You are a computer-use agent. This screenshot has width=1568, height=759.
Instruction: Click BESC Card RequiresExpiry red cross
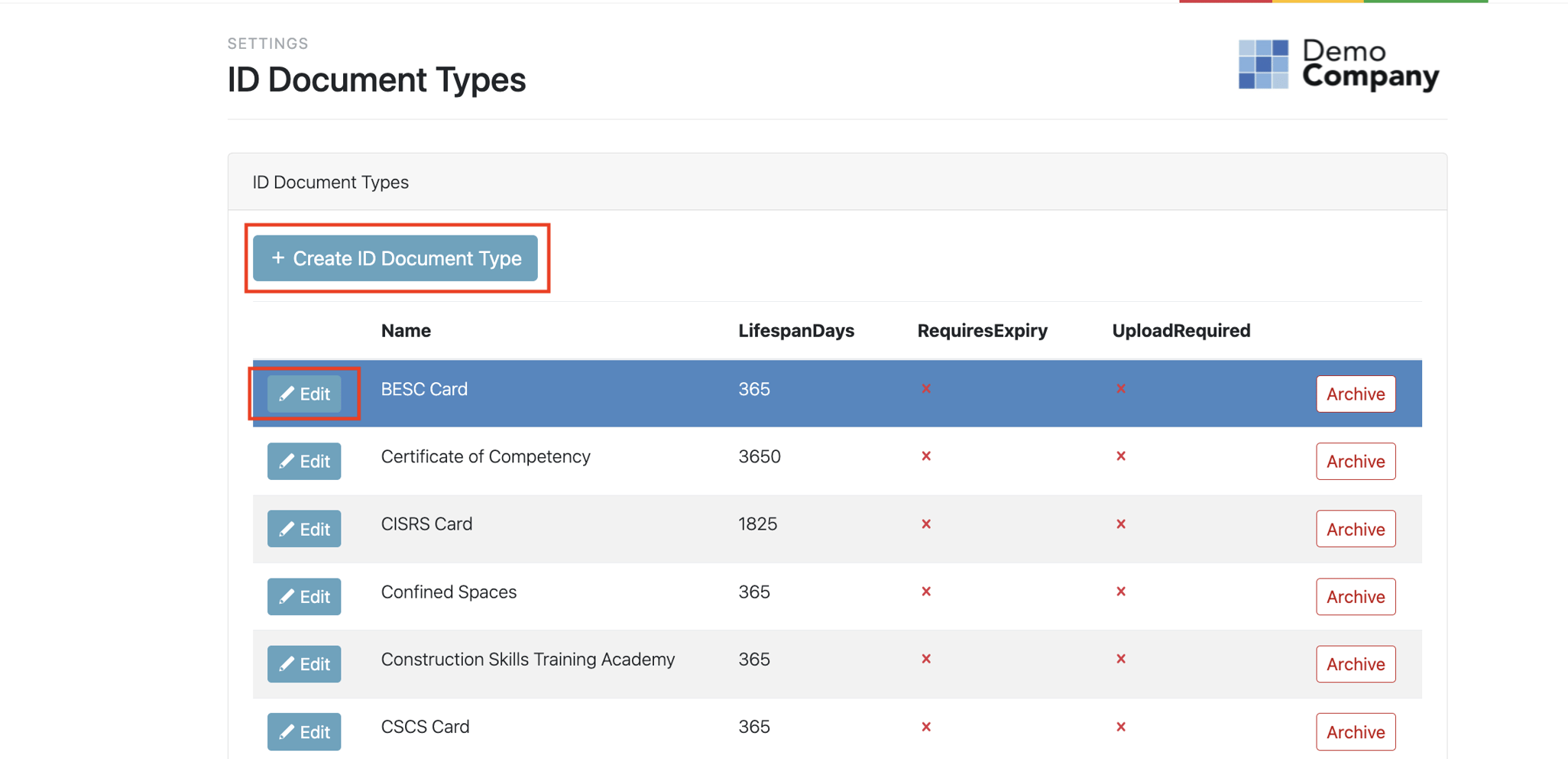pyautogui.click(x=925, y=389)
